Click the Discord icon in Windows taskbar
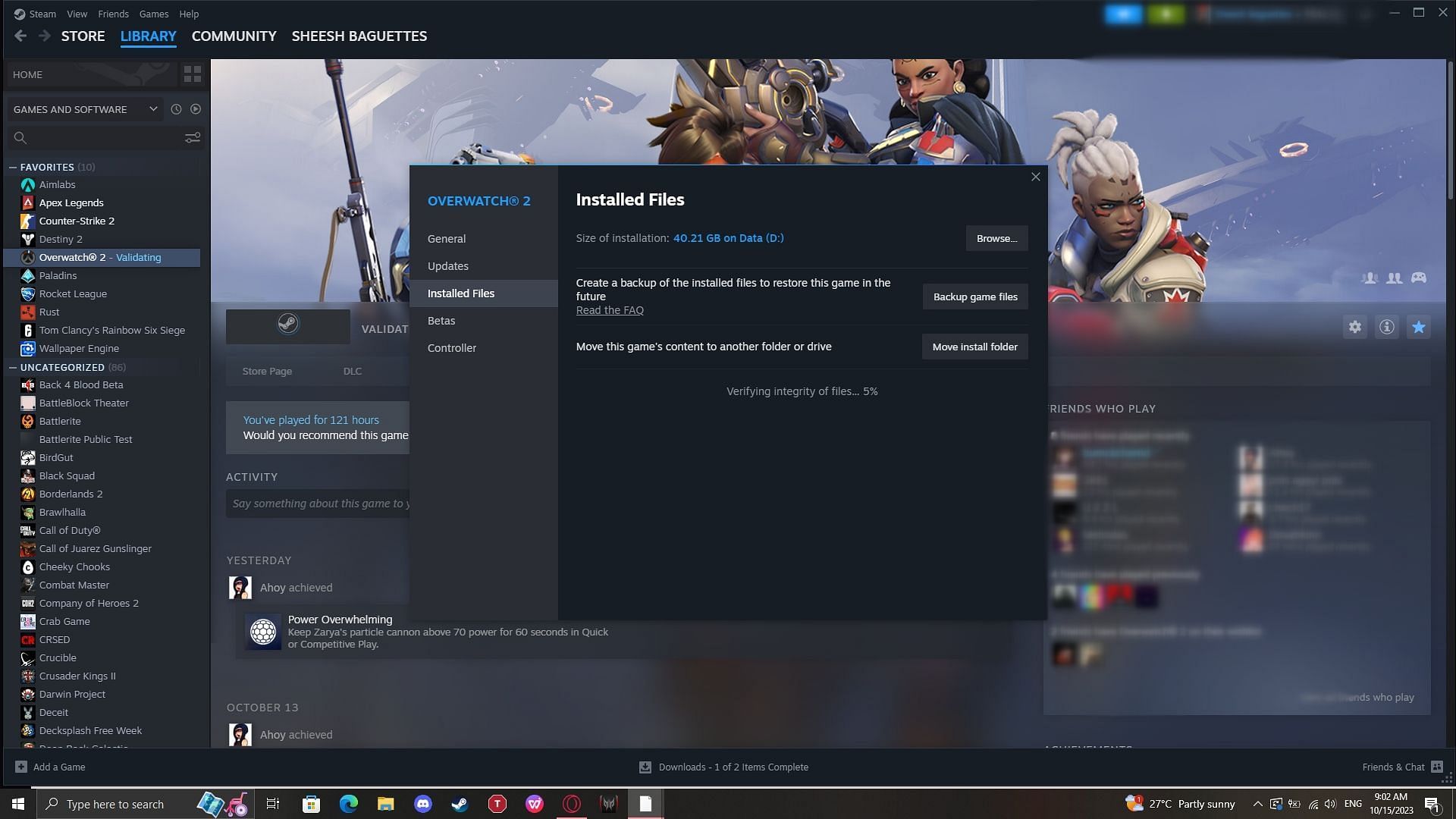This screenshot has width=1456, height=819. (422, 803)
